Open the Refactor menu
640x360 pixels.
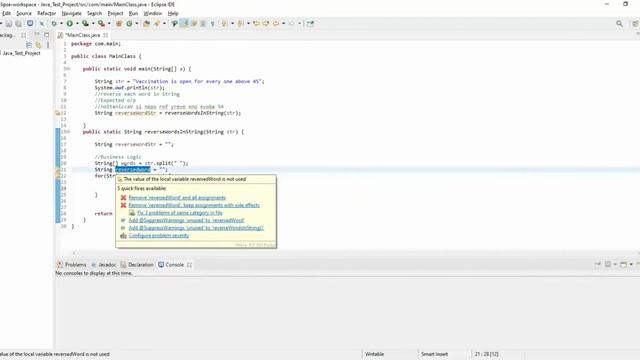pyautogui.click(x=47, y=13)
